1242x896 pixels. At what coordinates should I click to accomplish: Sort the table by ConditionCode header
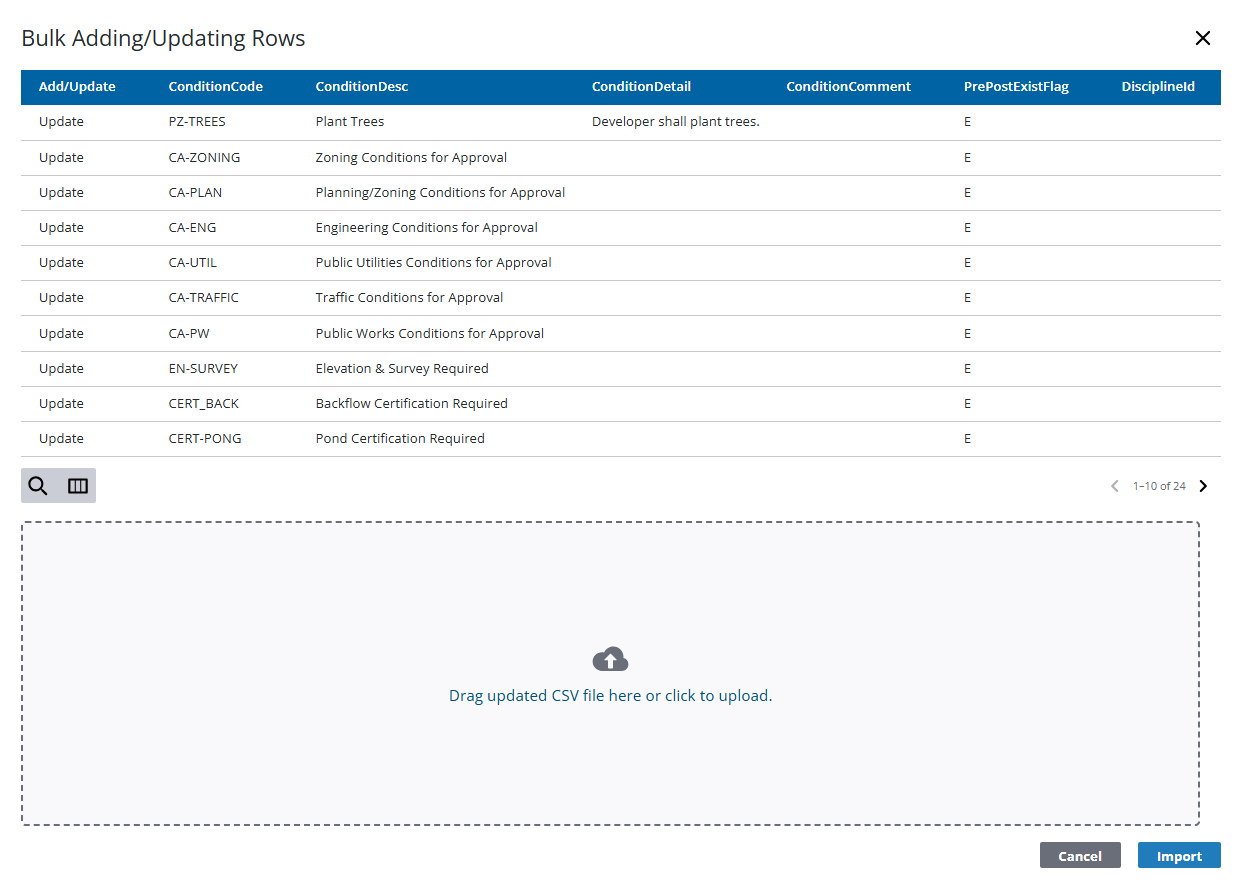click(x=215, y=87)
